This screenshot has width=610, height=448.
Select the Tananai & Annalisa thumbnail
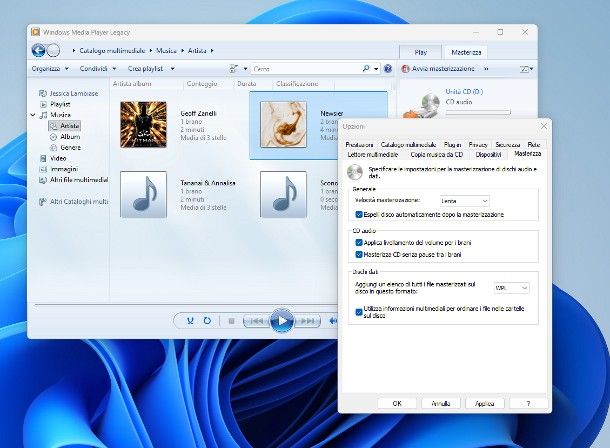pyautogui.click(x=143, y=194)
